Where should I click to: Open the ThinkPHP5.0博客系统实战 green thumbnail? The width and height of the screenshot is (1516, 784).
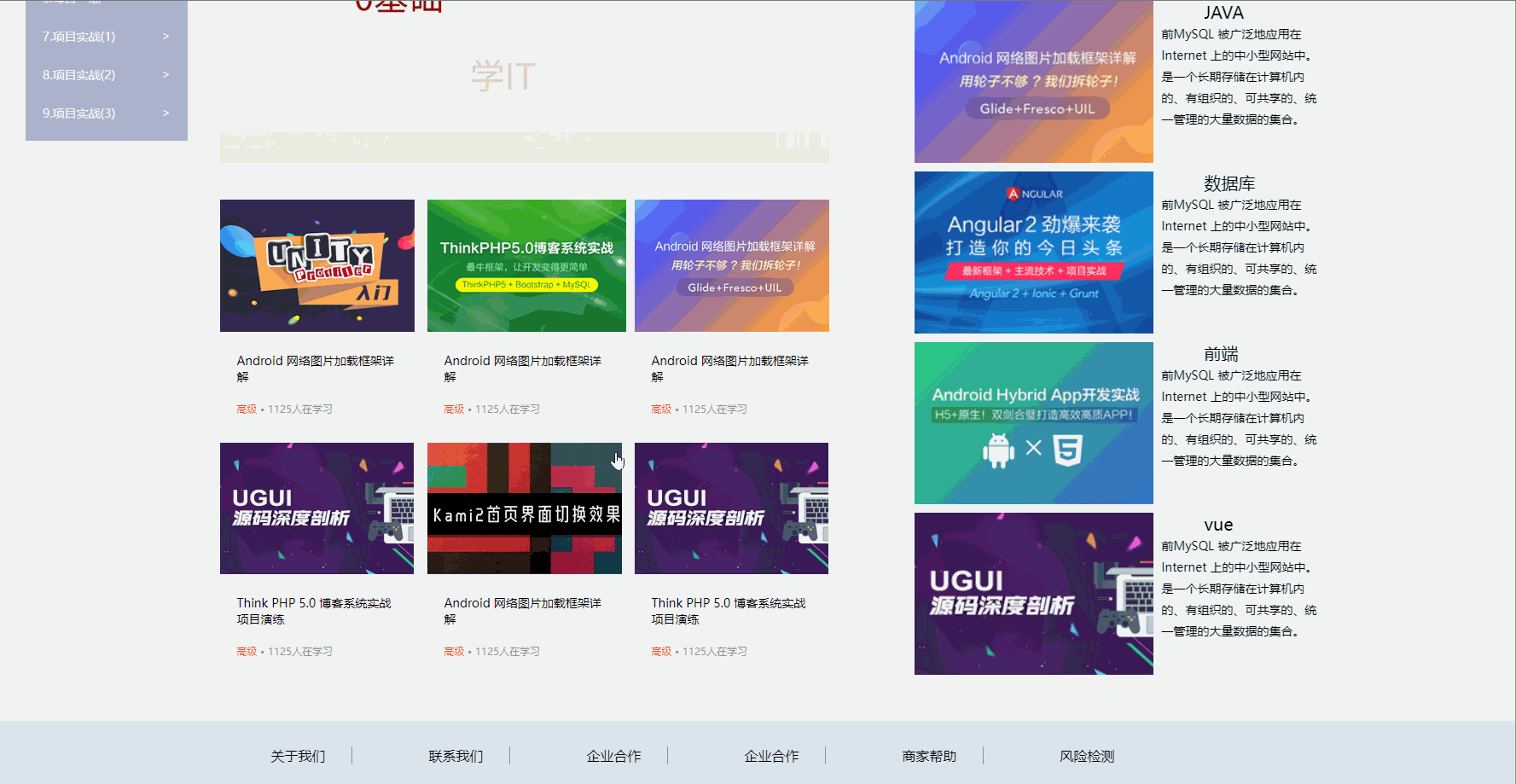526,265
